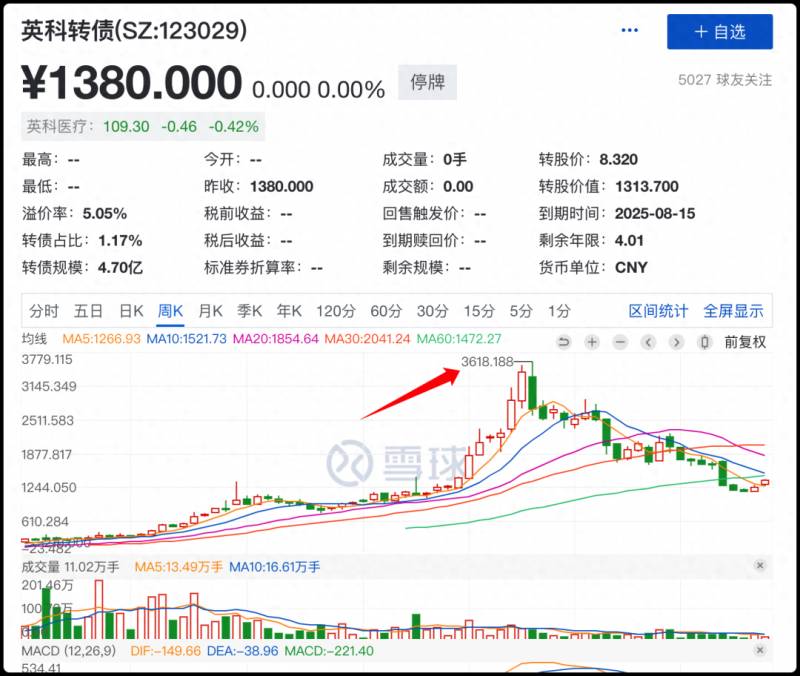The height and width of the screenshot is (676, 800).
Task: Click the 到期时间 2025-08-15 value
Action: point(655,214)
